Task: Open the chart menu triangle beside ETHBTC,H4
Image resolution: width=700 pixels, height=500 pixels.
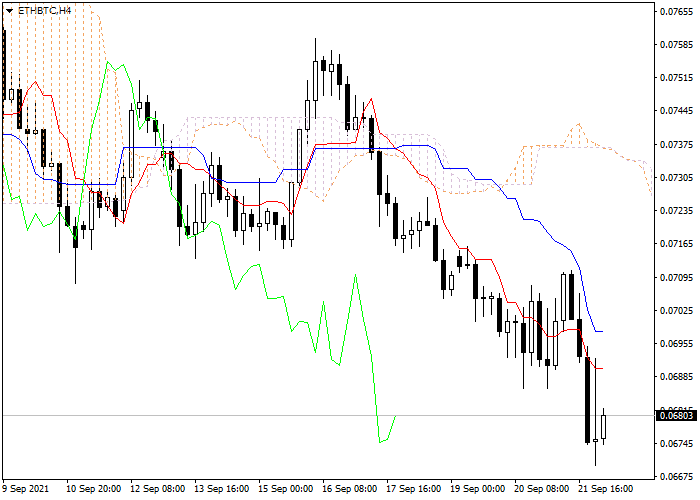Action: tap(9, 11)
